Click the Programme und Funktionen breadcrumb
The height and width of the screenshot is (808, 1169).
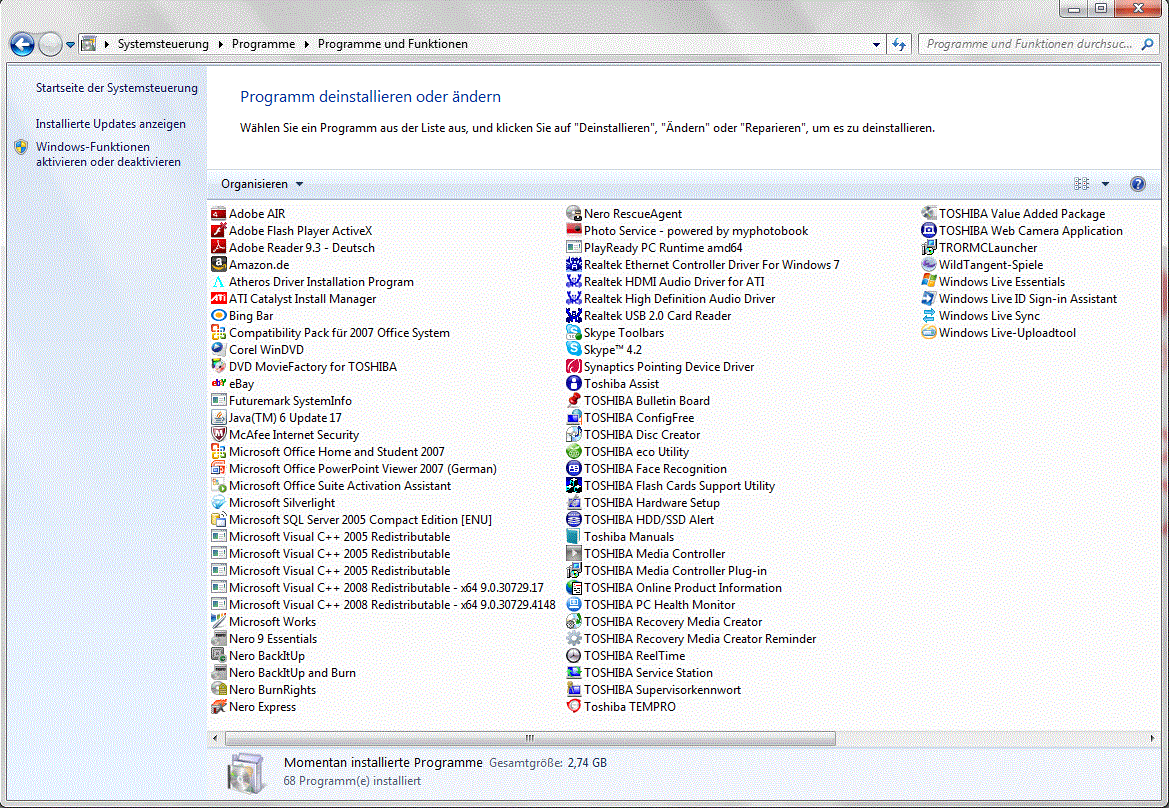(x=393, y=45)
